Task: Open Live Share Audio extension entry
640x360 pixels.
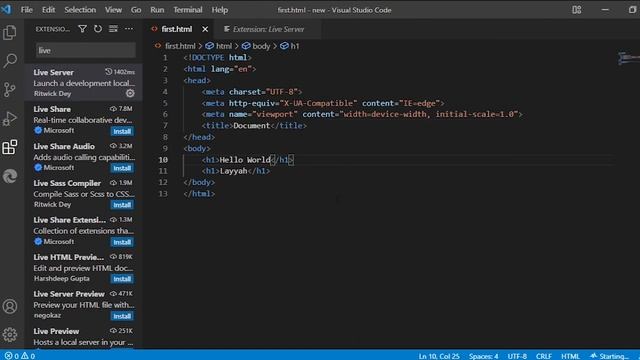Action: point(84,157)
